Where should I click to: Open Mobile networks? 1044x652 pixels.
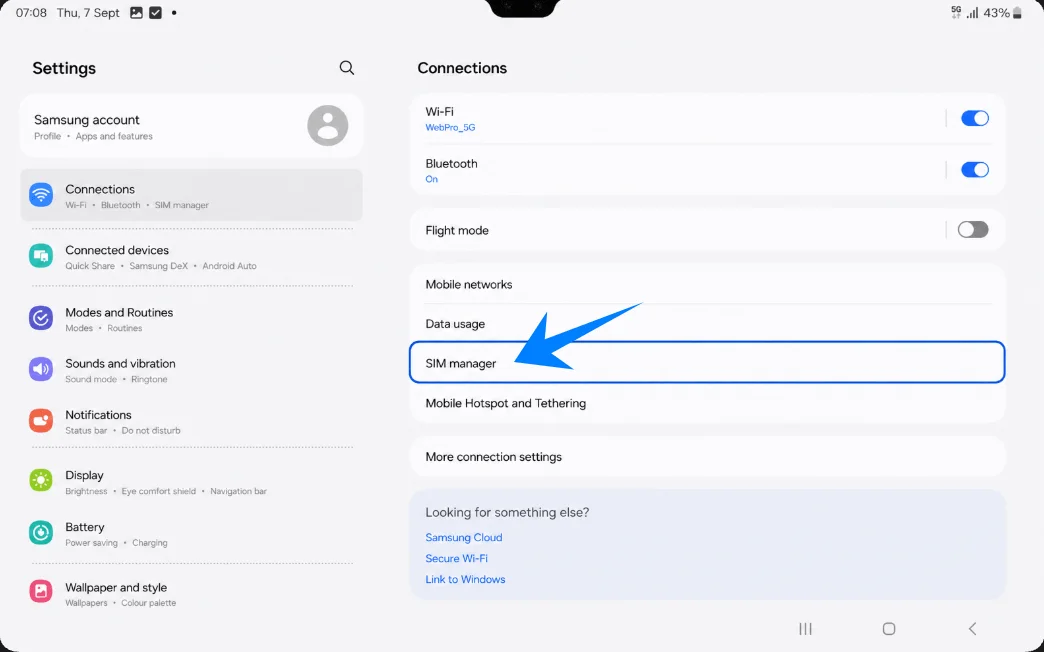[707, 284]
